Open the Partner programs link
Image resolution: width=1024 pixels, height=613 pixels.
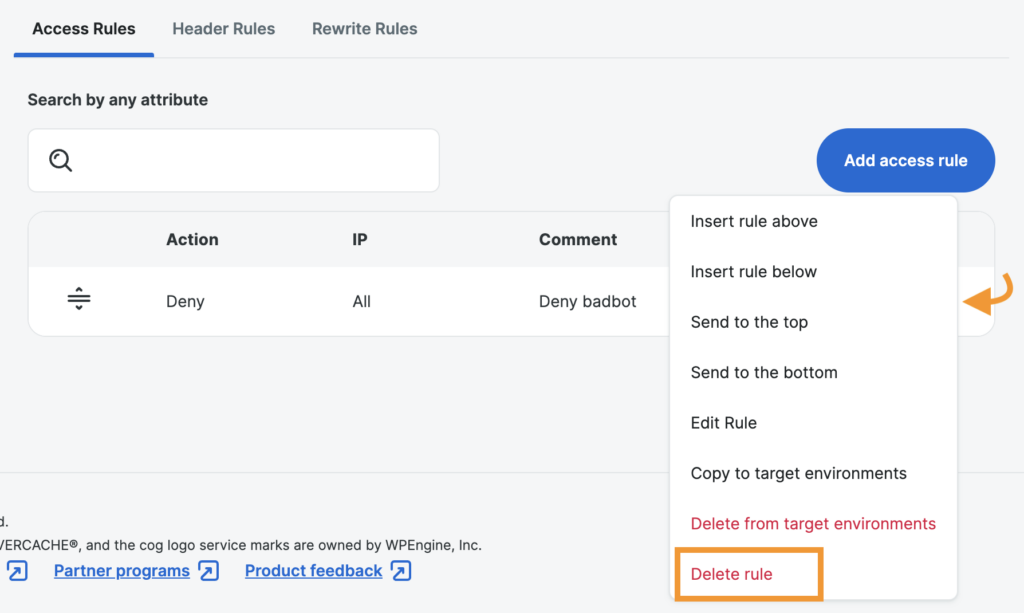point(121,571)
